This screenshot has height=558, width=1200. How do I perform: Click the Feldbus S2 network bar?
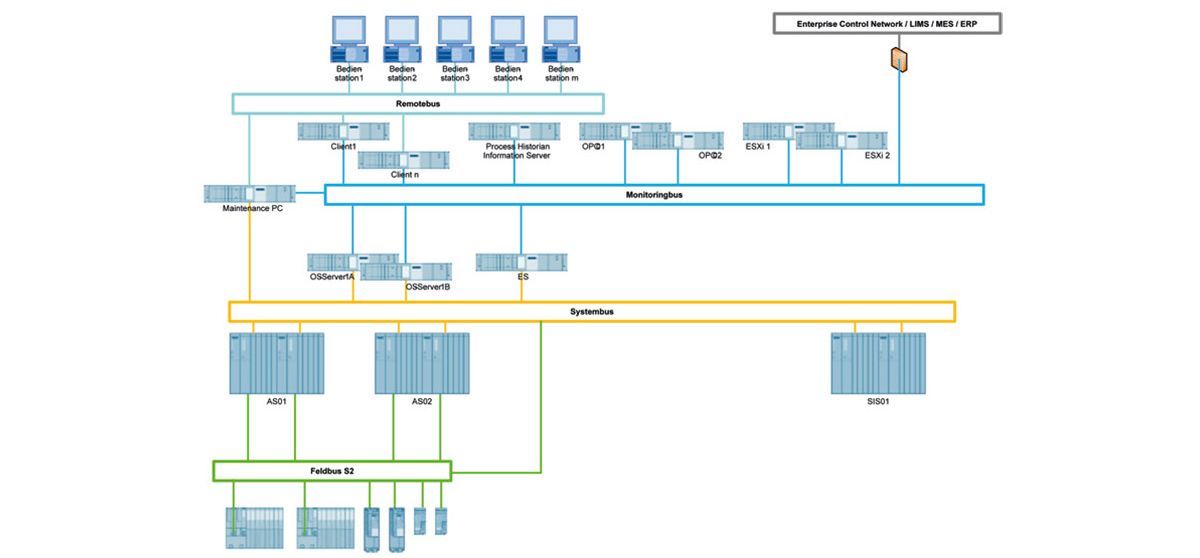(x=332, y=471)
